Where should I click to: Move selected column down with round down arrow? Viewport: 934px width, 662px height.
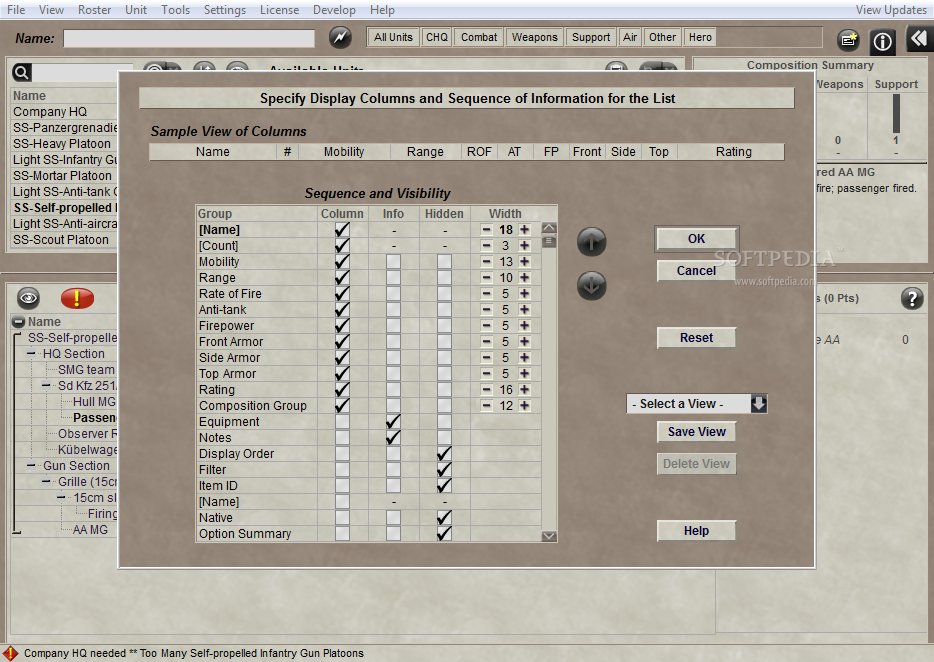(591, 285)
